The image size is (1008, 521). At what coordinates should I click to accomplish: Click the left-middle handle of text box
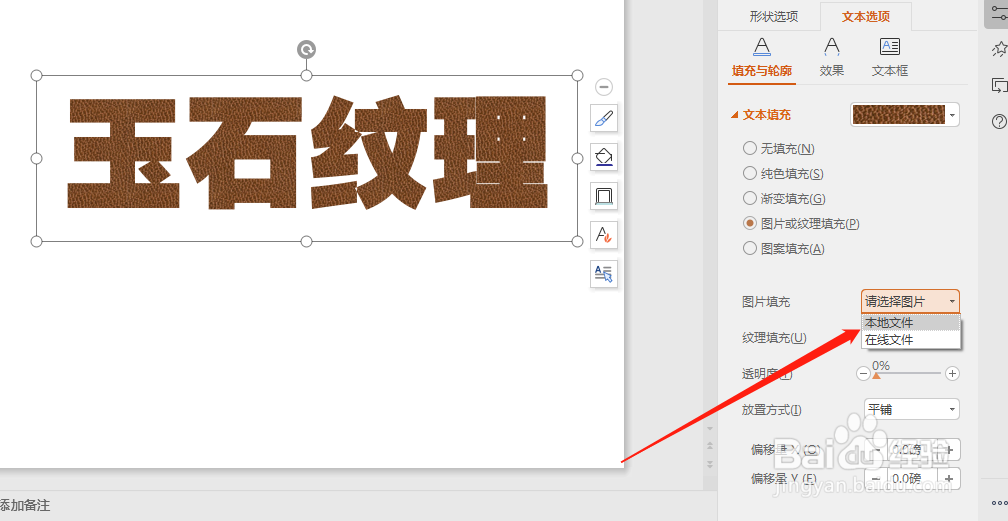click(37, 158)
